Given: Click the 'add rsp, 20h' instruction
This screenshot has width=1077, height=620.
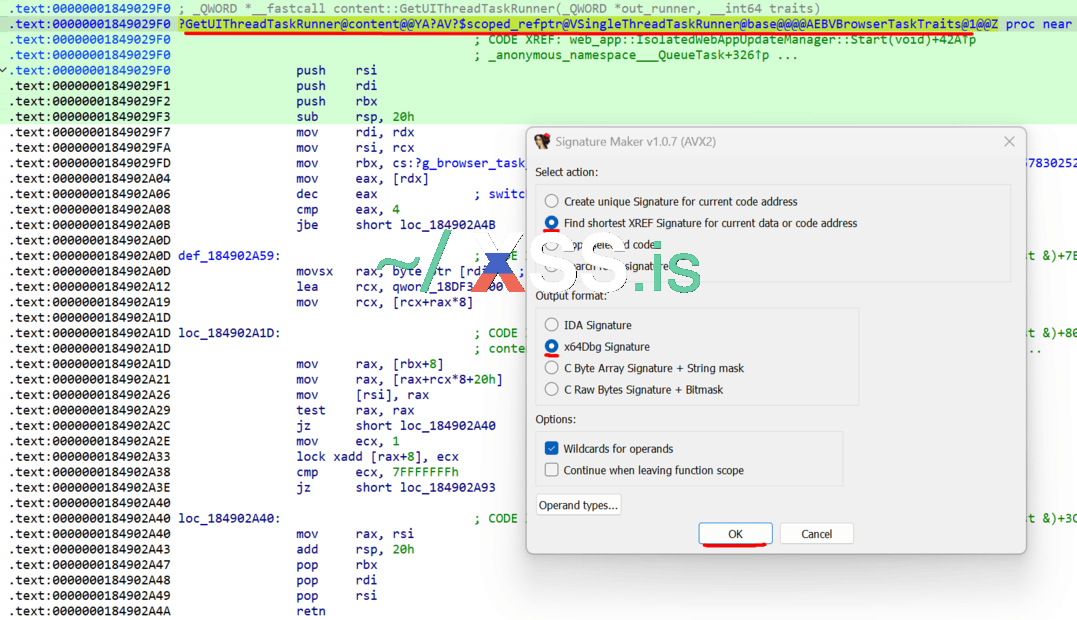Looking at the screenshot, I should pos(355,549).
